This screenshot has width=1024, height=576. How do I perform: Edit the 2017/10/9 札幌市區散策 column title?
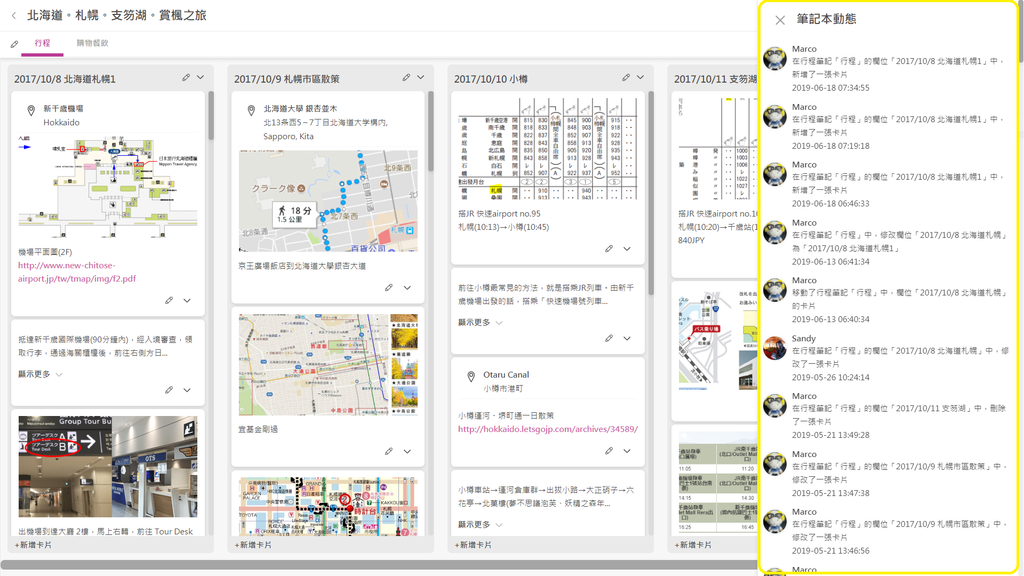pyautogui.click(x=406, y=77)
